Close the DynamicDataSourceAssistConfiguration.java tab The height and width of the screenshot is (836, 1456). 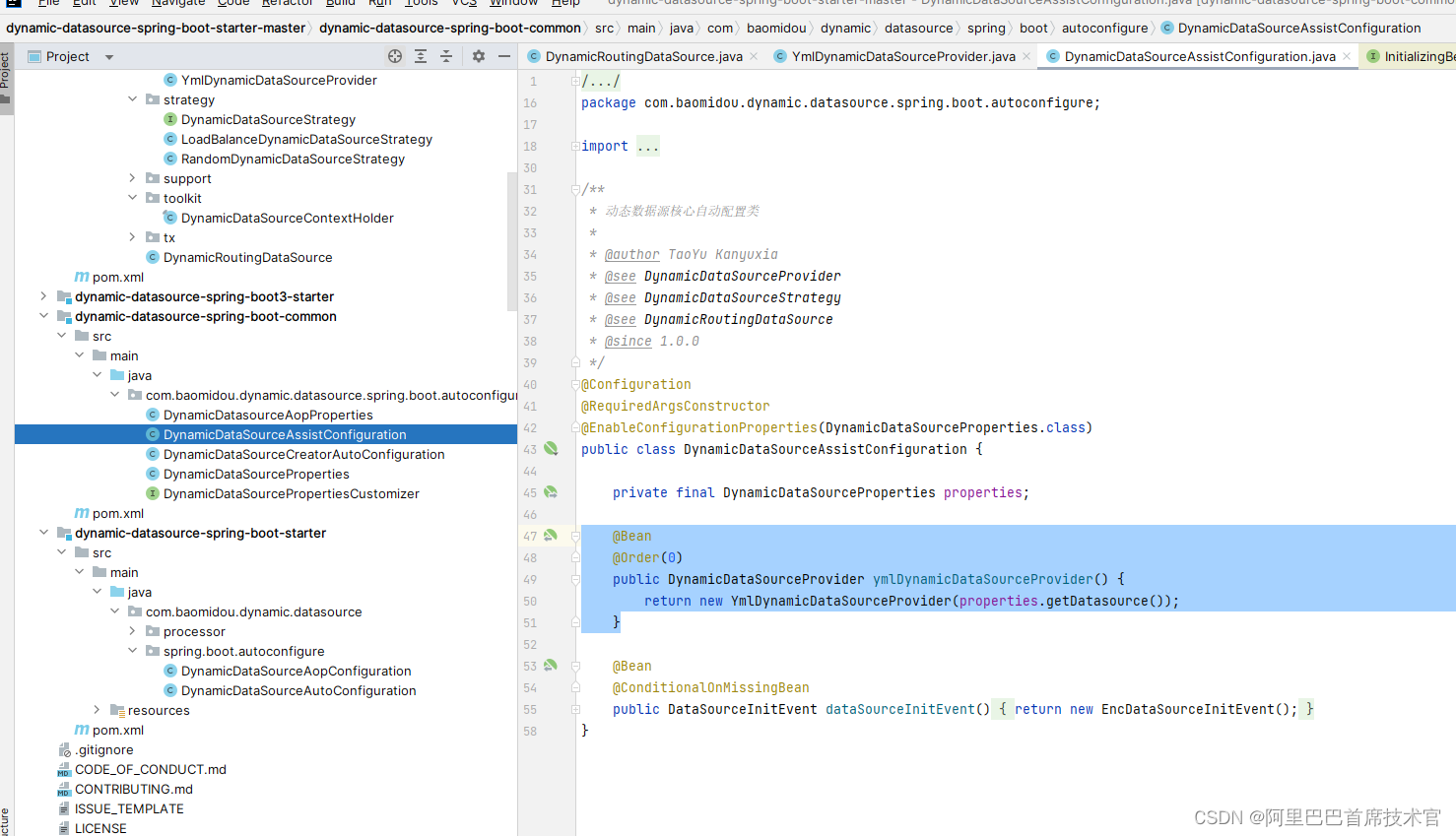[1347, 56]
